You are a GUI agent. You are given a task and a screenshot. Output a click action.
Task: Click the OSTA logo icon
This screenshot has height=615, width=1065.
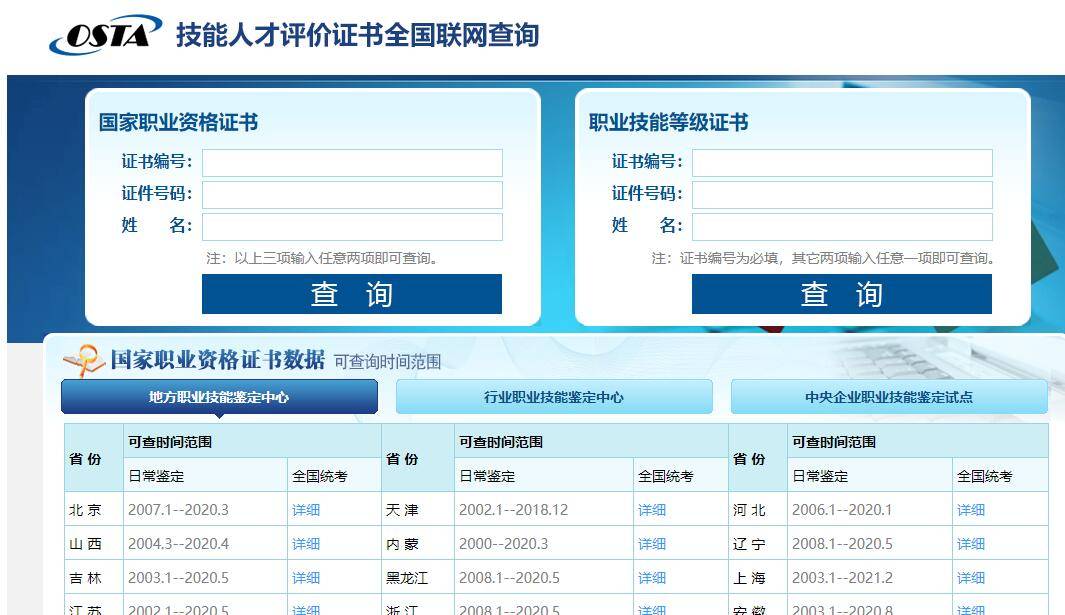[x=104, y=34]
